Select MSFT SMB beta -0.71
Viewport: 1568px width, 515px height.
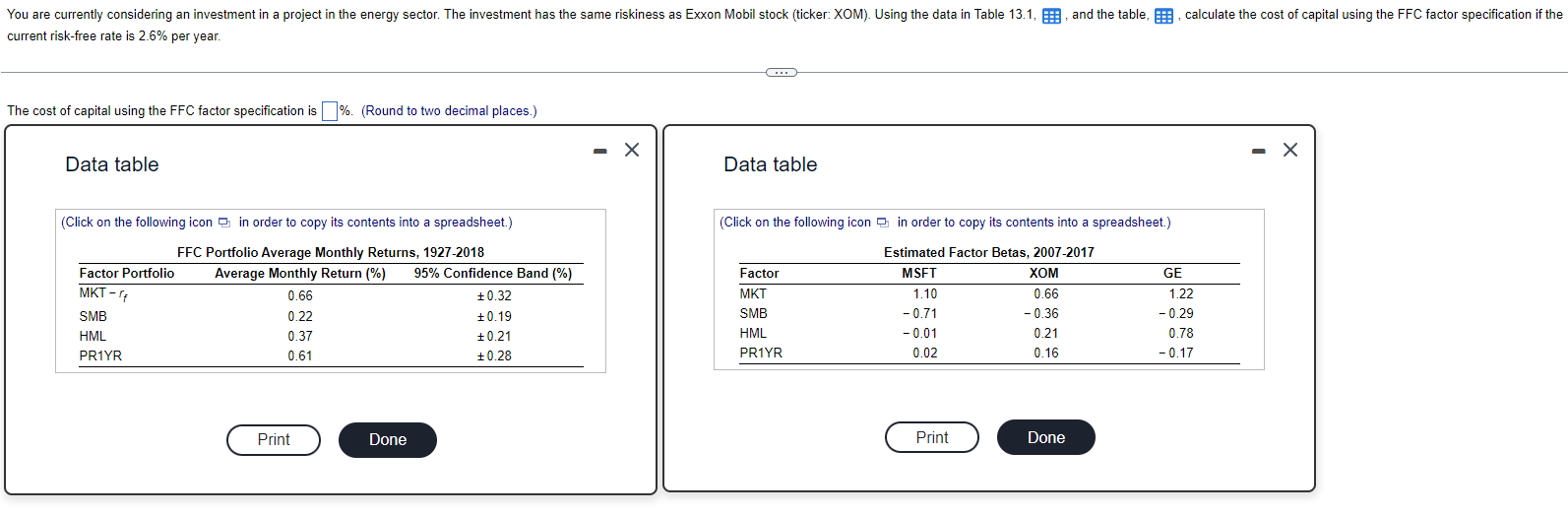coord(920,313)
